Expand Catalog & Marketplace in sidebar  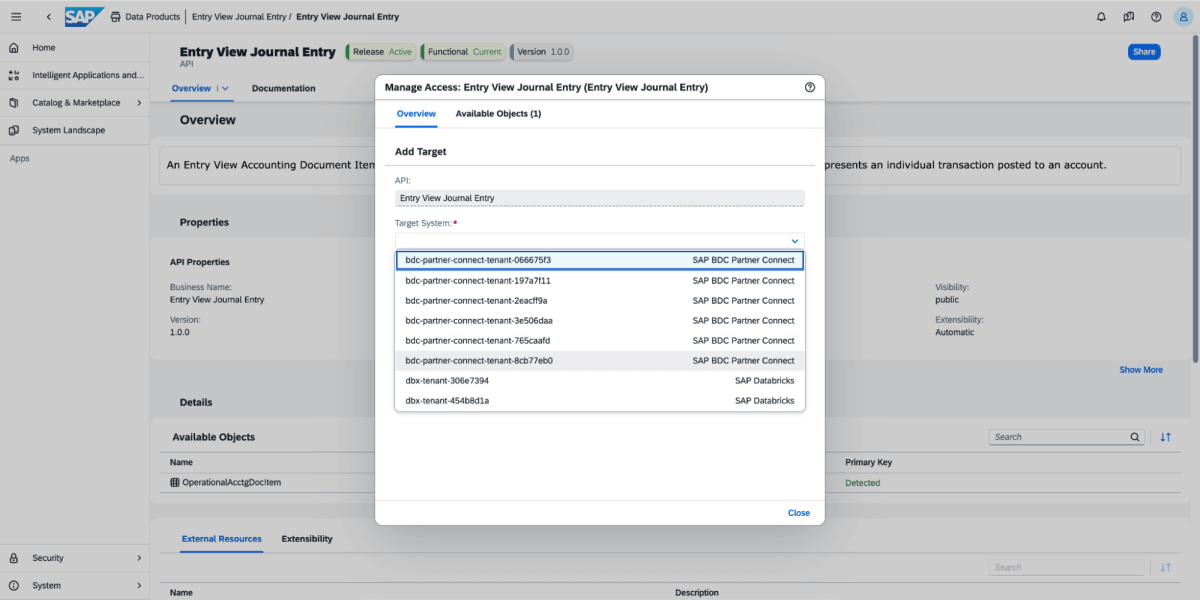pyautogui.click(x=138, y=103)
